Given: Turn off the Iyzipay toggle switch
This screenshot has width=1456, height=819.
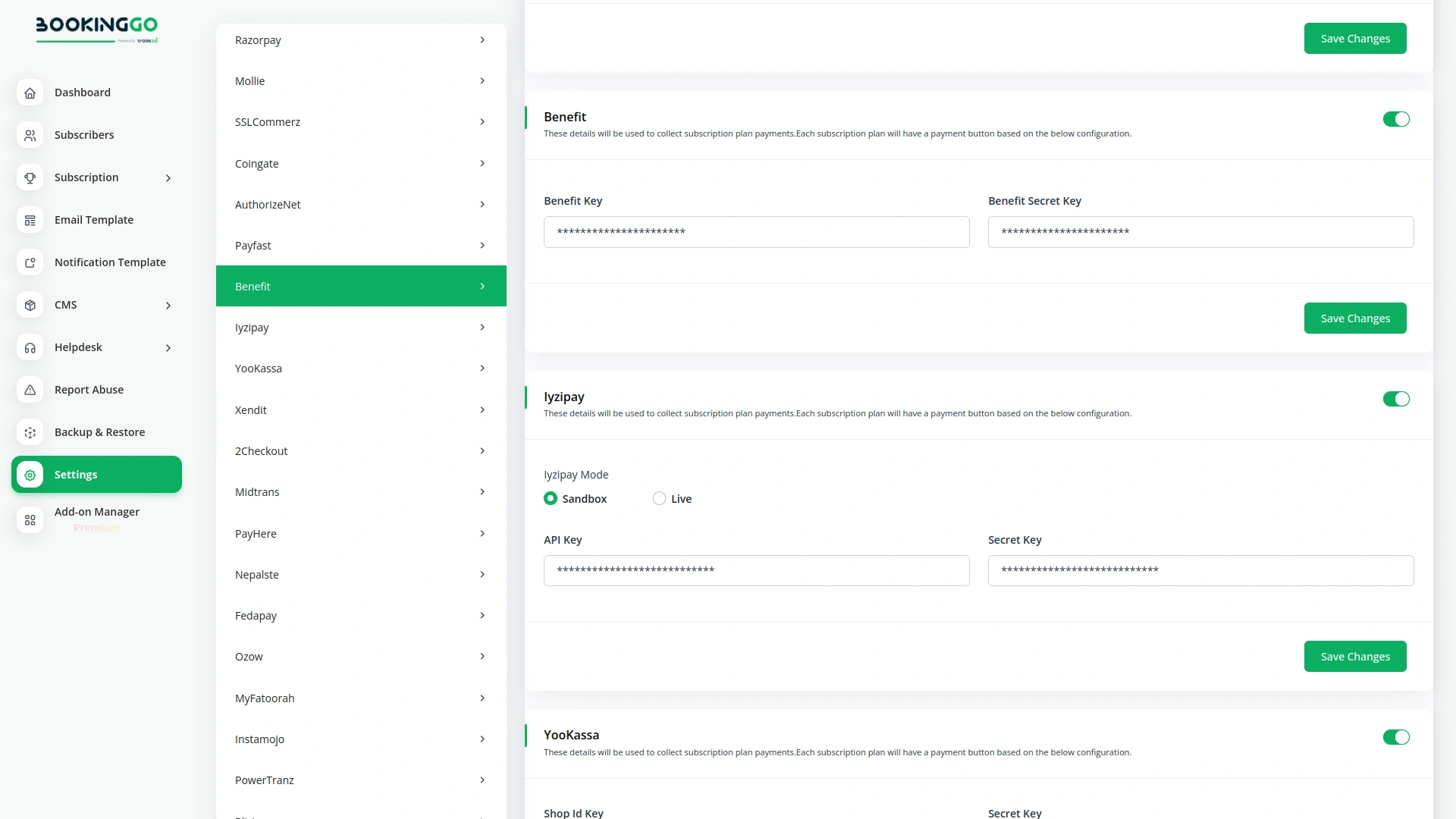Looking at the screenshot, I should tap(1396, 398).
